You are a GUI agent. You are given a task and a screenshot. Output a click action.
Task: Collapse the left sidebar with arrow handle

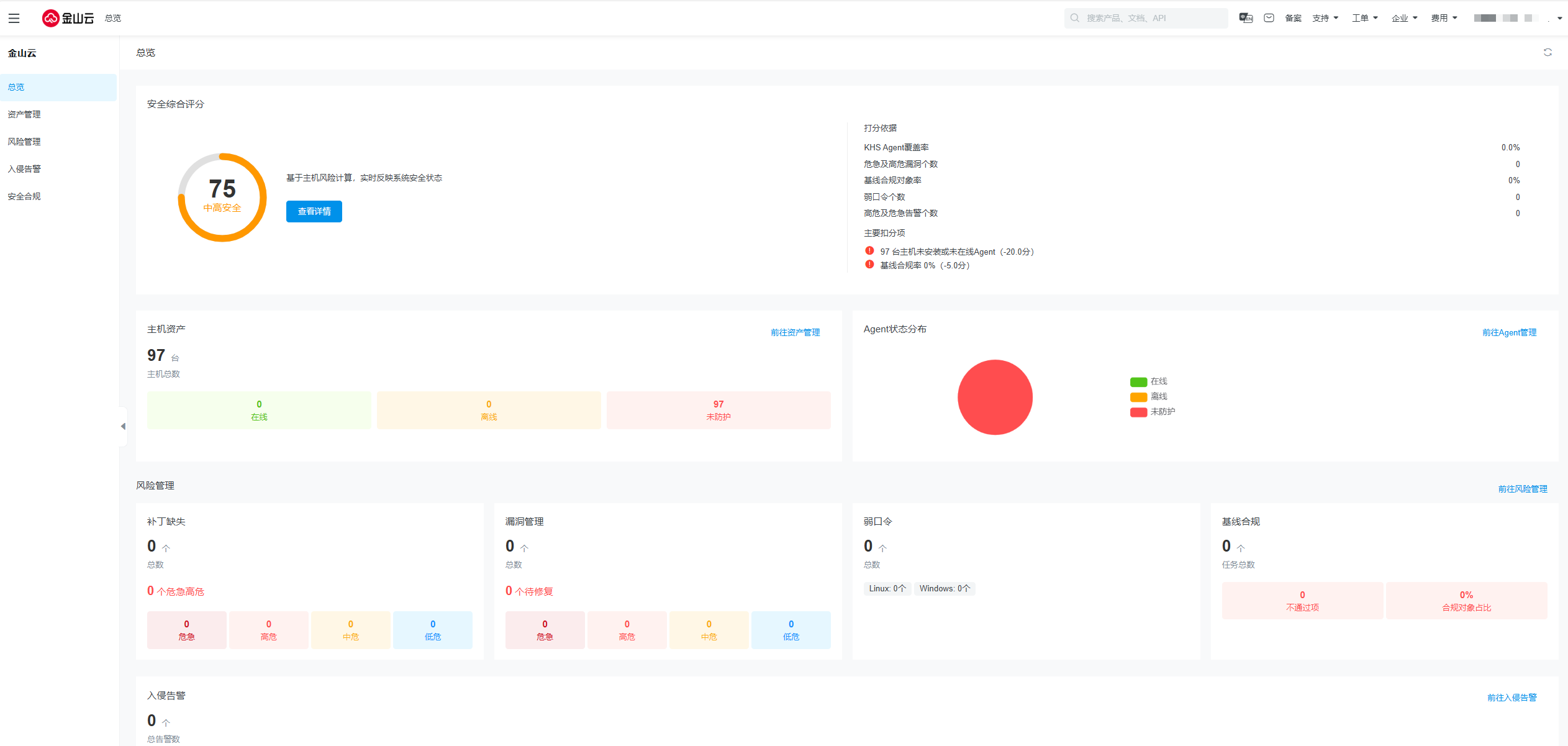(x=123, y=426)
